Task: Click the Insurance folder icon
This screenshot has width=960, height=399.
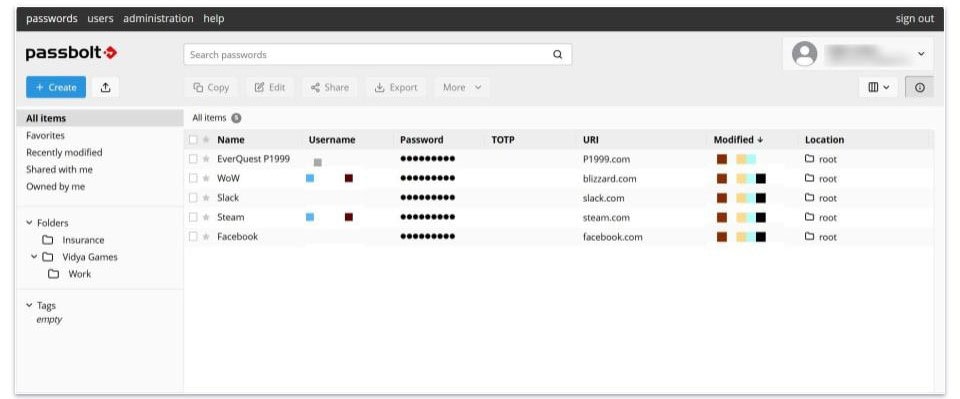Action: (47, 240)
